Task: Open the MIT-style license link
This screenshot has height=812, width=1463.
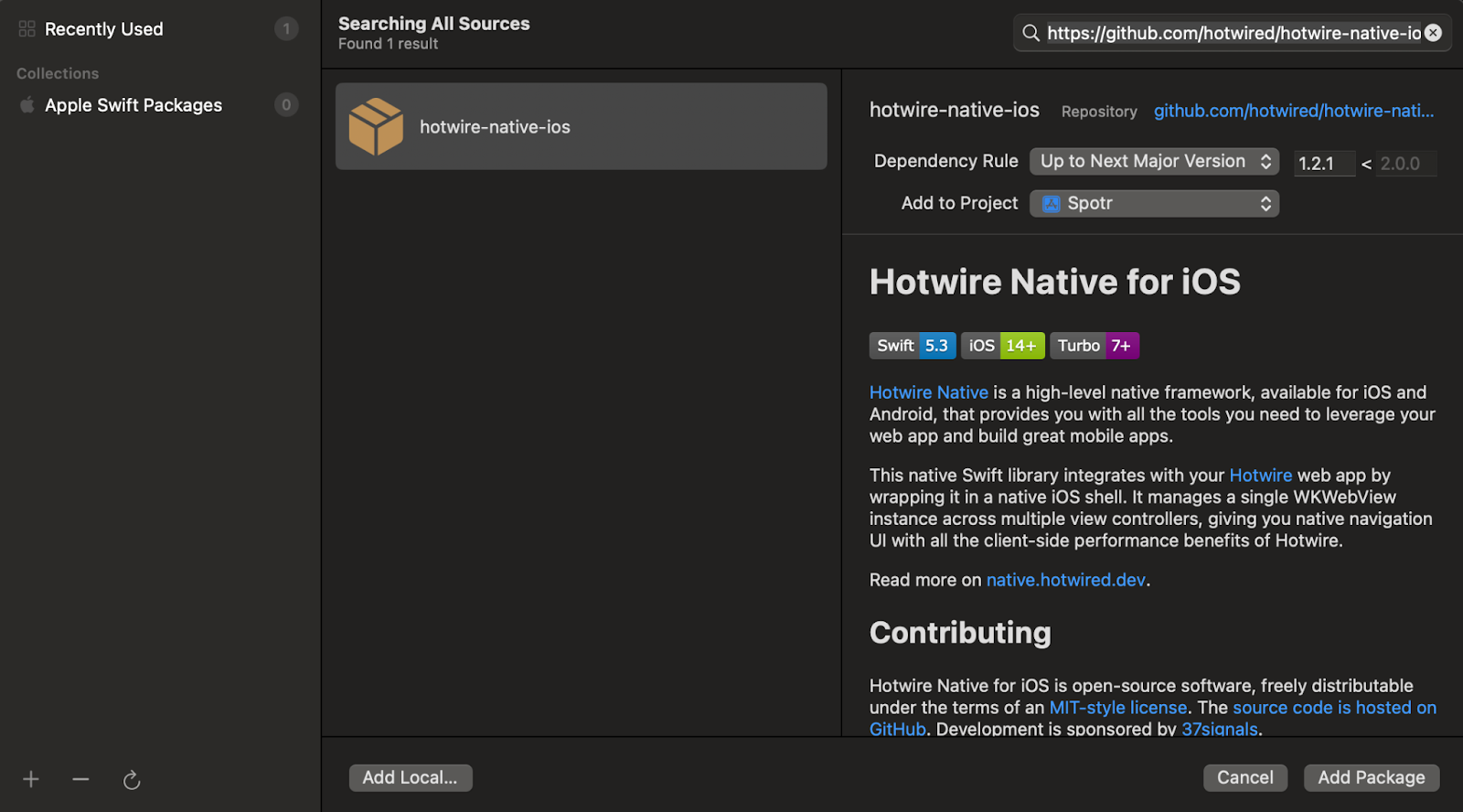Action: coord(1118,708)
